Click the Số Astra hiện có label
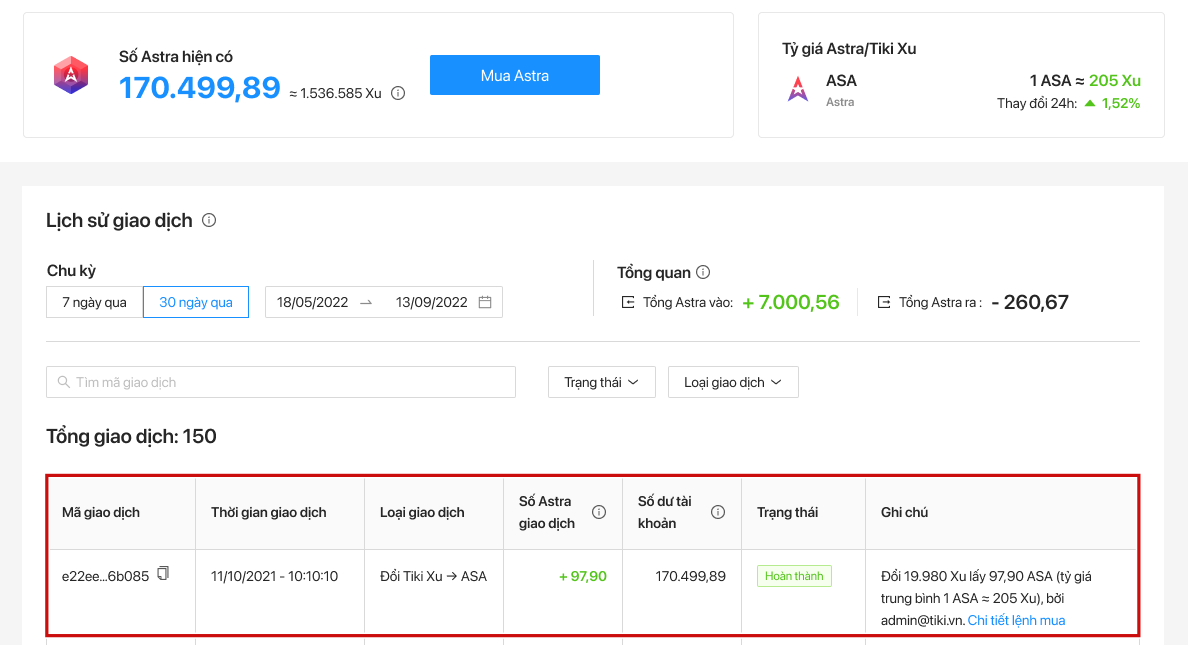 click(x=176, y=57)
